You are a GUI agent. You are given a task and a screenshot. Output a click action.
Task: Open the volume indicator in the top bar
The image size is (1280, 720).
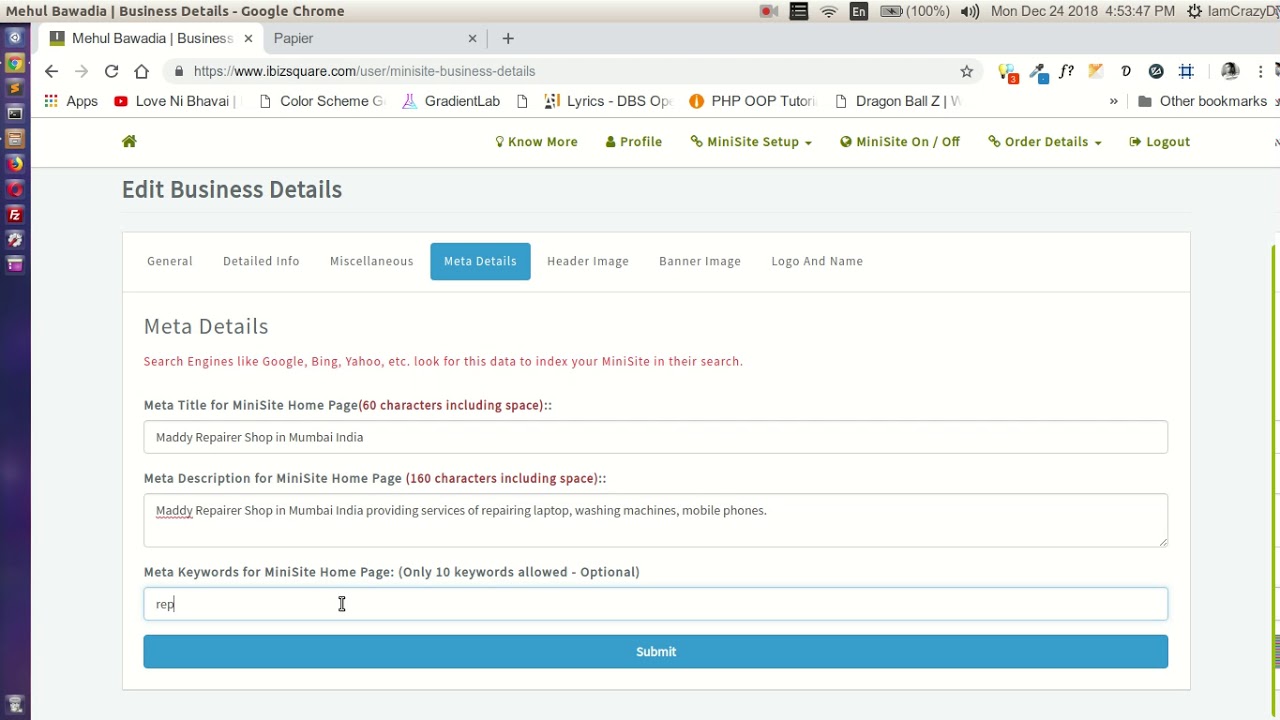coord(969,11)
